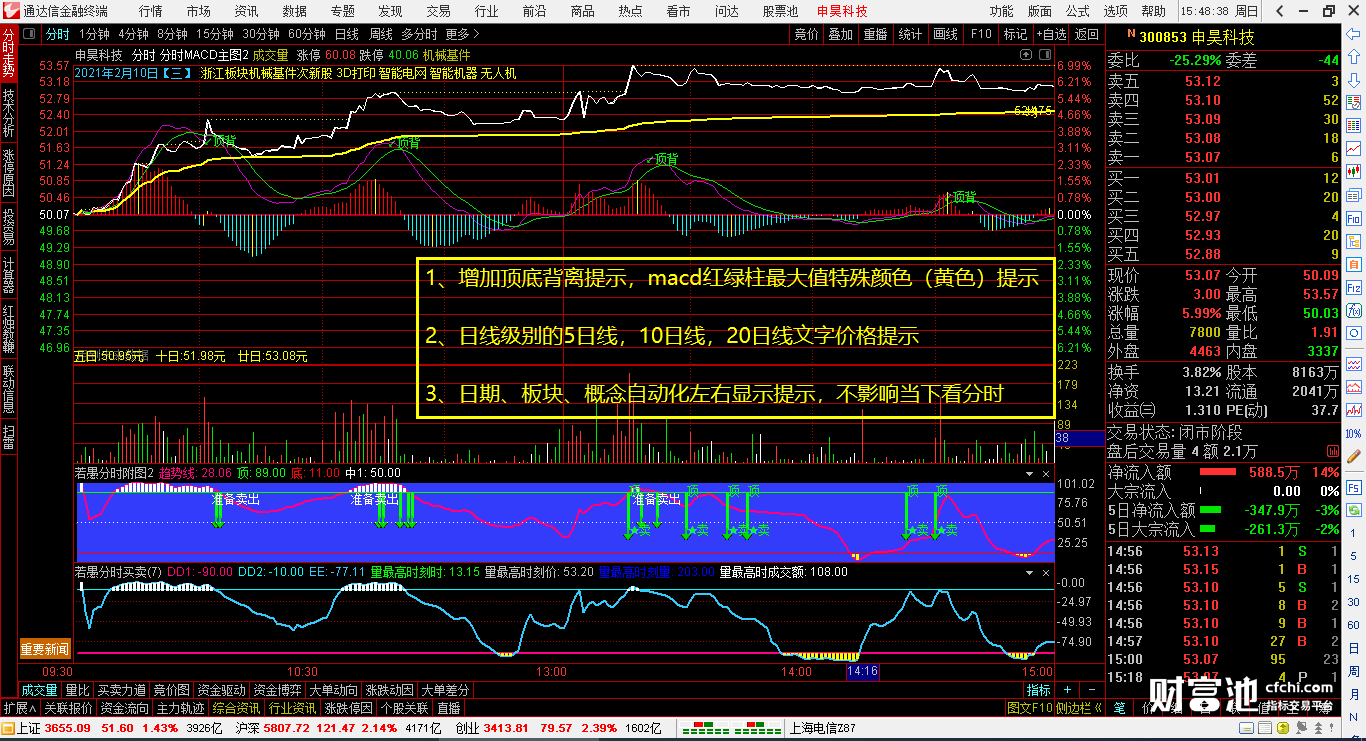Switch to 15分钟 period tab
Image resolution: width=1366 pixels, height=741 pixels.
coord(215,34)
